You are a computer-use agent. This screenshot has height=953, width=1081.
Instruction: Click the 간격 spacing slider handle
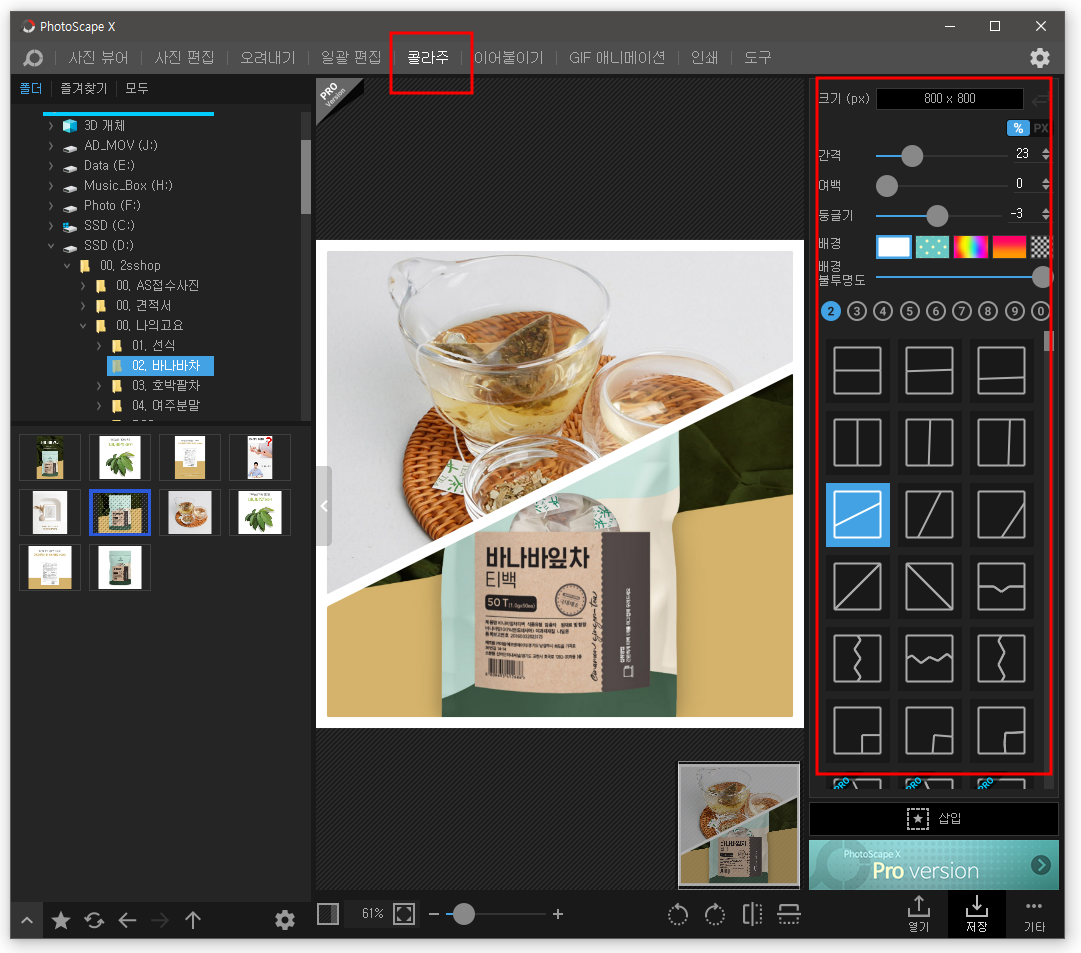click(912, 156)
